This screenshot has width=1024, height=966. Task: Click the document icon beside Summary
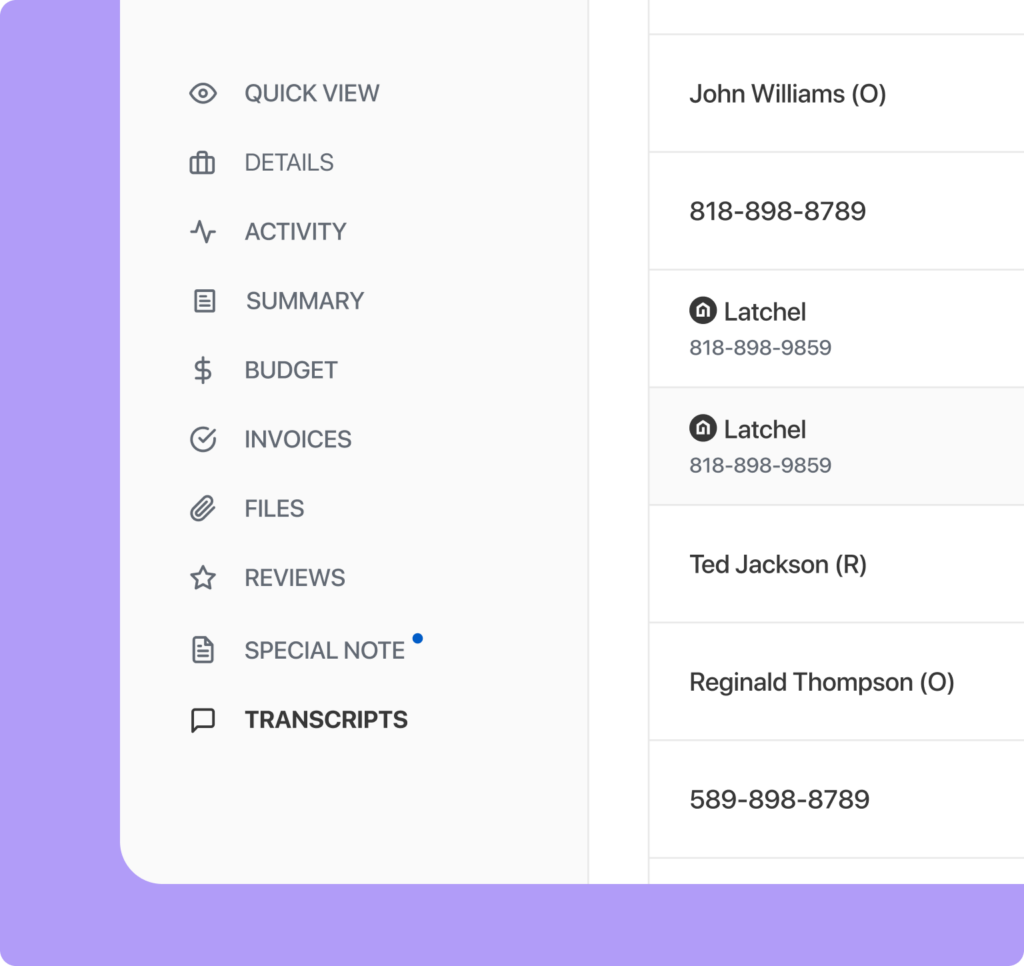[x=203, y=300]
